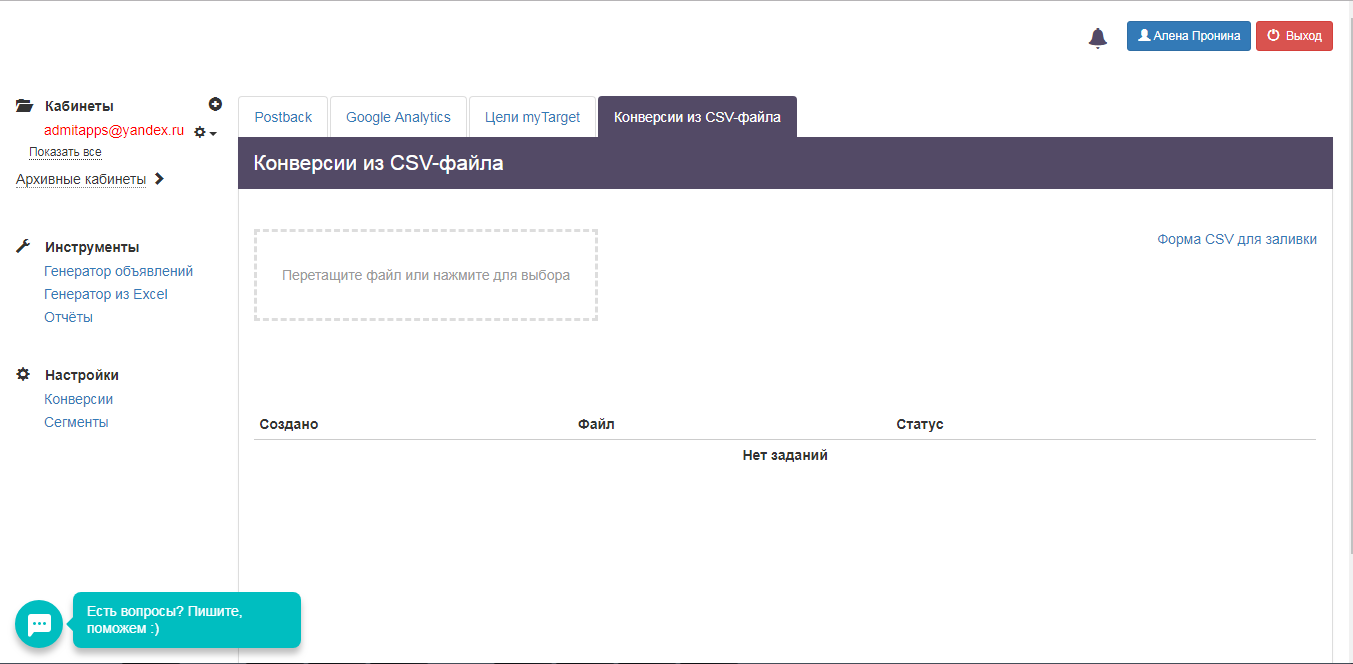Click the Нет заданий empty message
The height and width of the screenshot is (664, 1353).
point(785,455)
